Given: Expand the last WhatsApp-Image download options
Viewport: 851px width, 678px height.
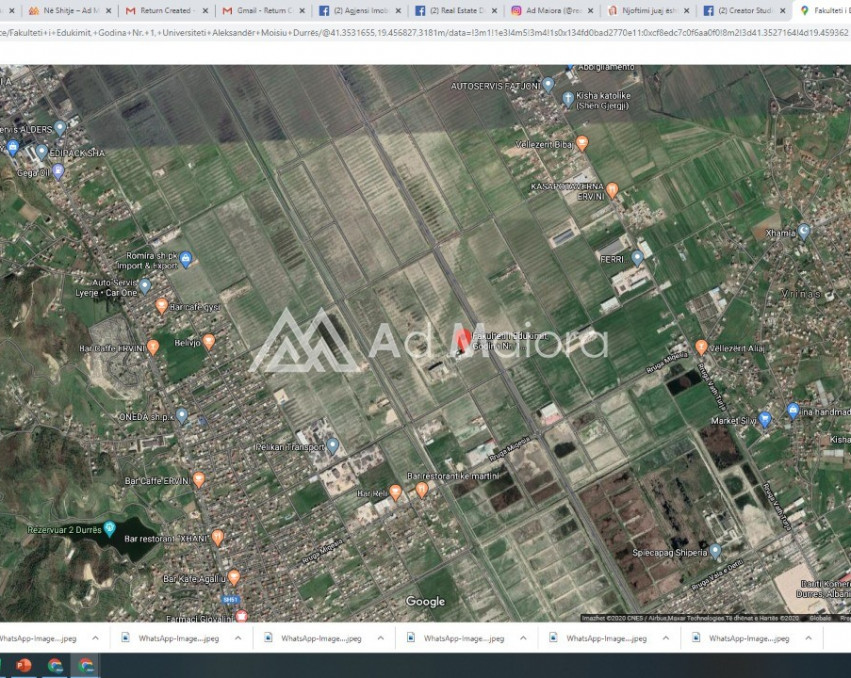Looking at the screenshot, I should (808, 637).
